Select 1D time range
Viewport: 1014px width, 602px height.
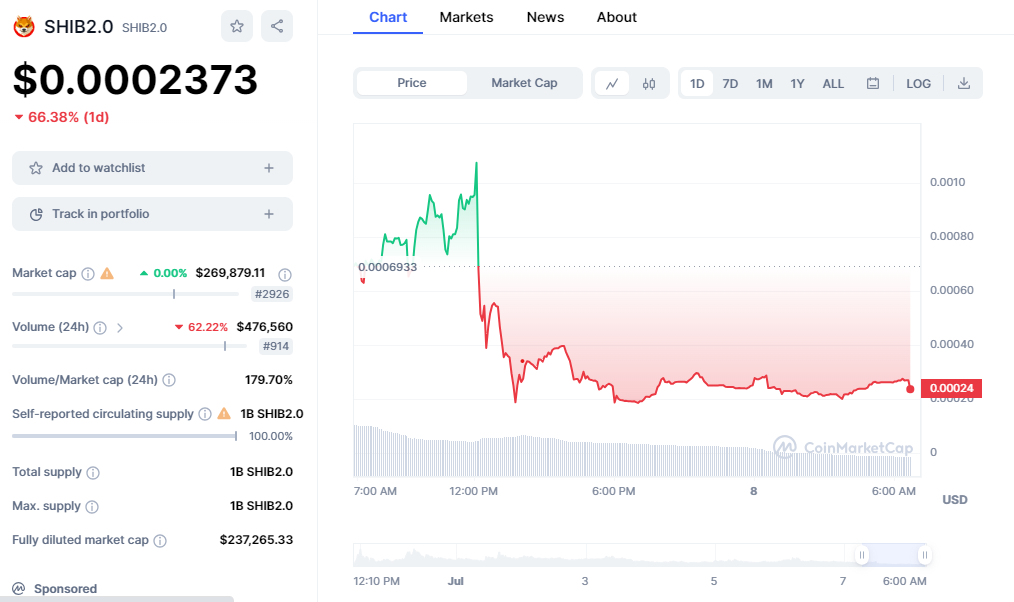click(696, 83)
